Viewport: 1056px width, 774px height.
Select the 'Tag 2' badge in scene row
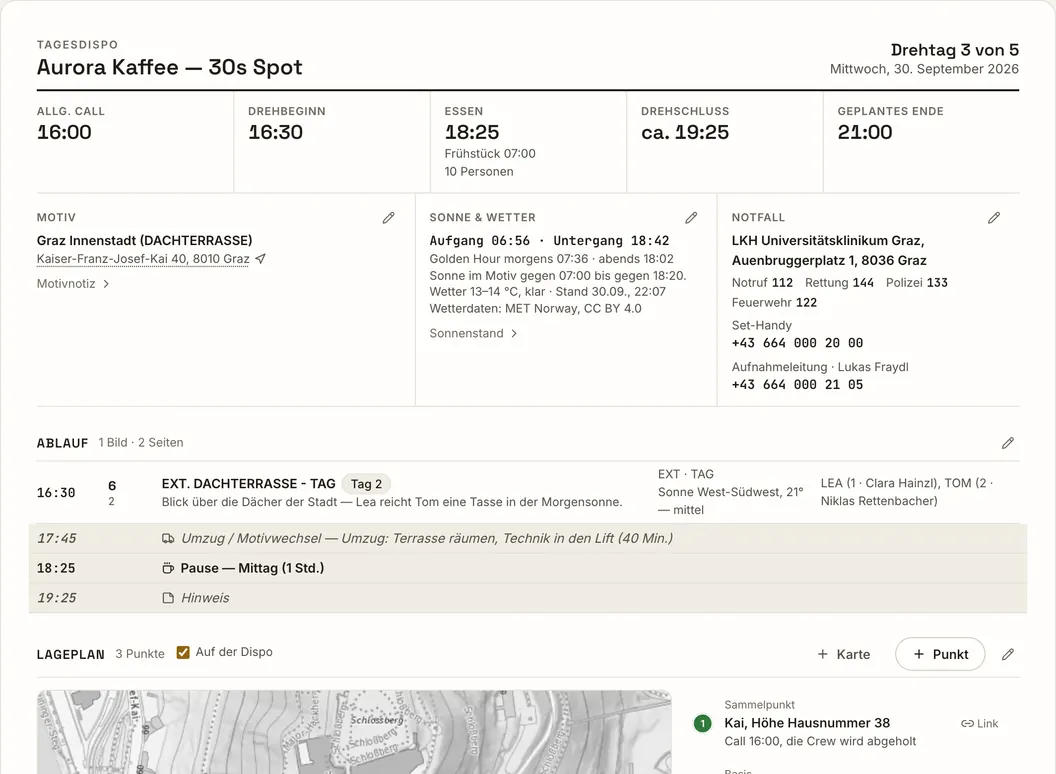pyautogui.click(x=366, y=484)
